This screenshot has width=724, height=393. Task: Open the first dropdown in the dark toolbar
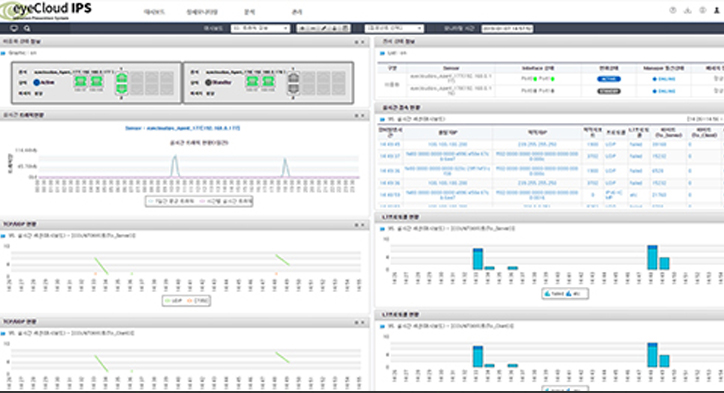(260, 28)
